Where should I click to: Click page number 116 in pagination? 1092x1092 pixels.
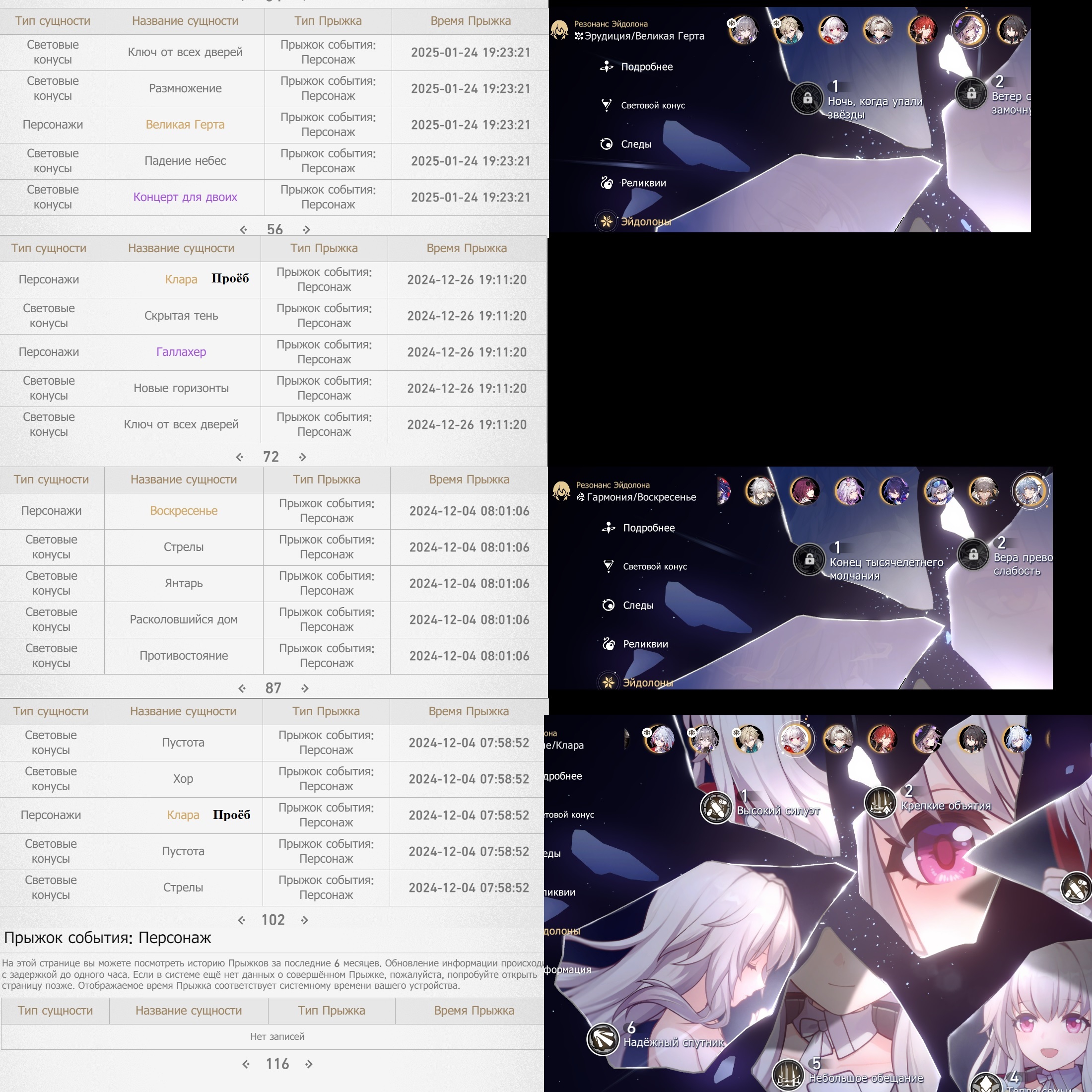(277, 1064)
